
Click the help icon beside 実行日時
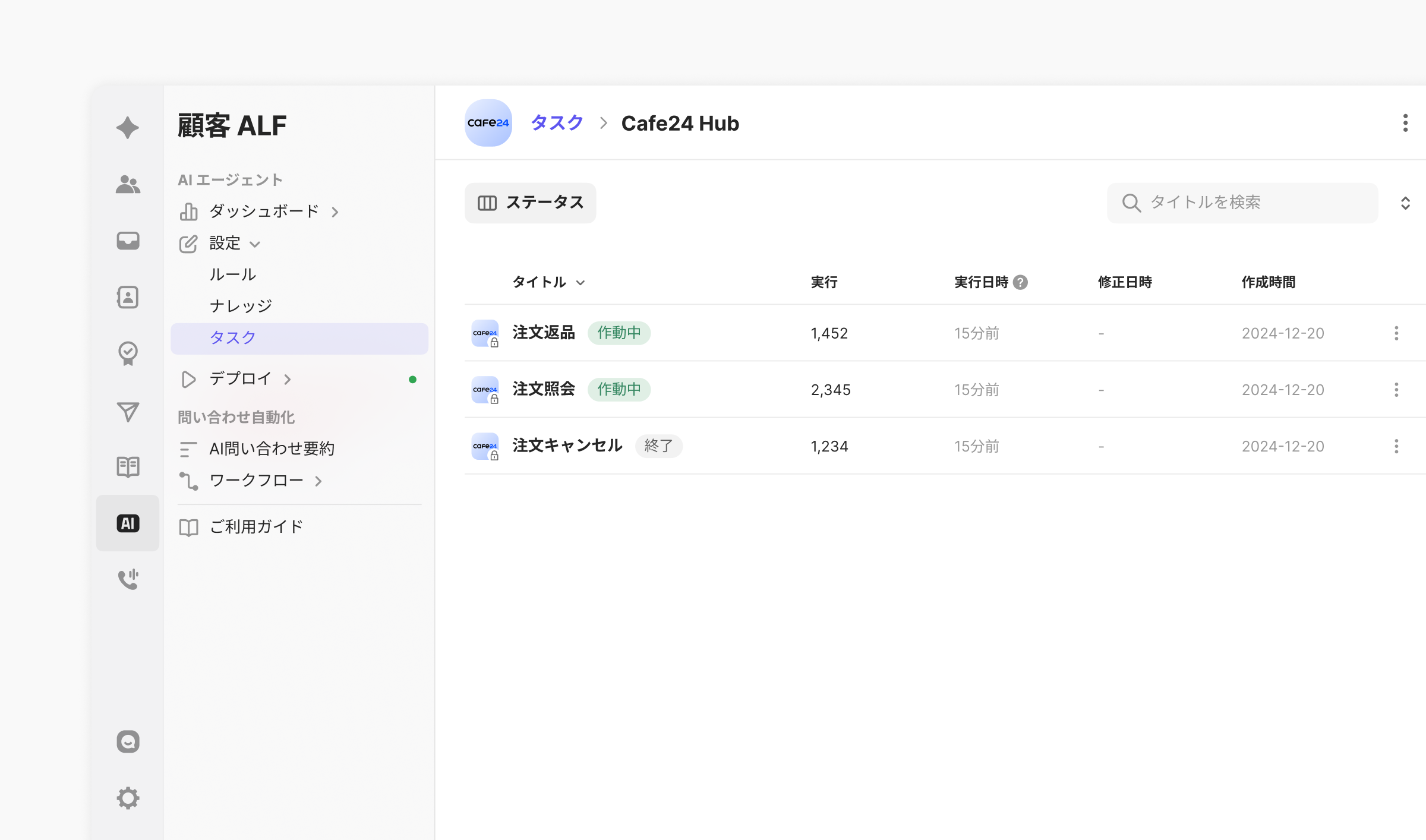pos(1020,282)
